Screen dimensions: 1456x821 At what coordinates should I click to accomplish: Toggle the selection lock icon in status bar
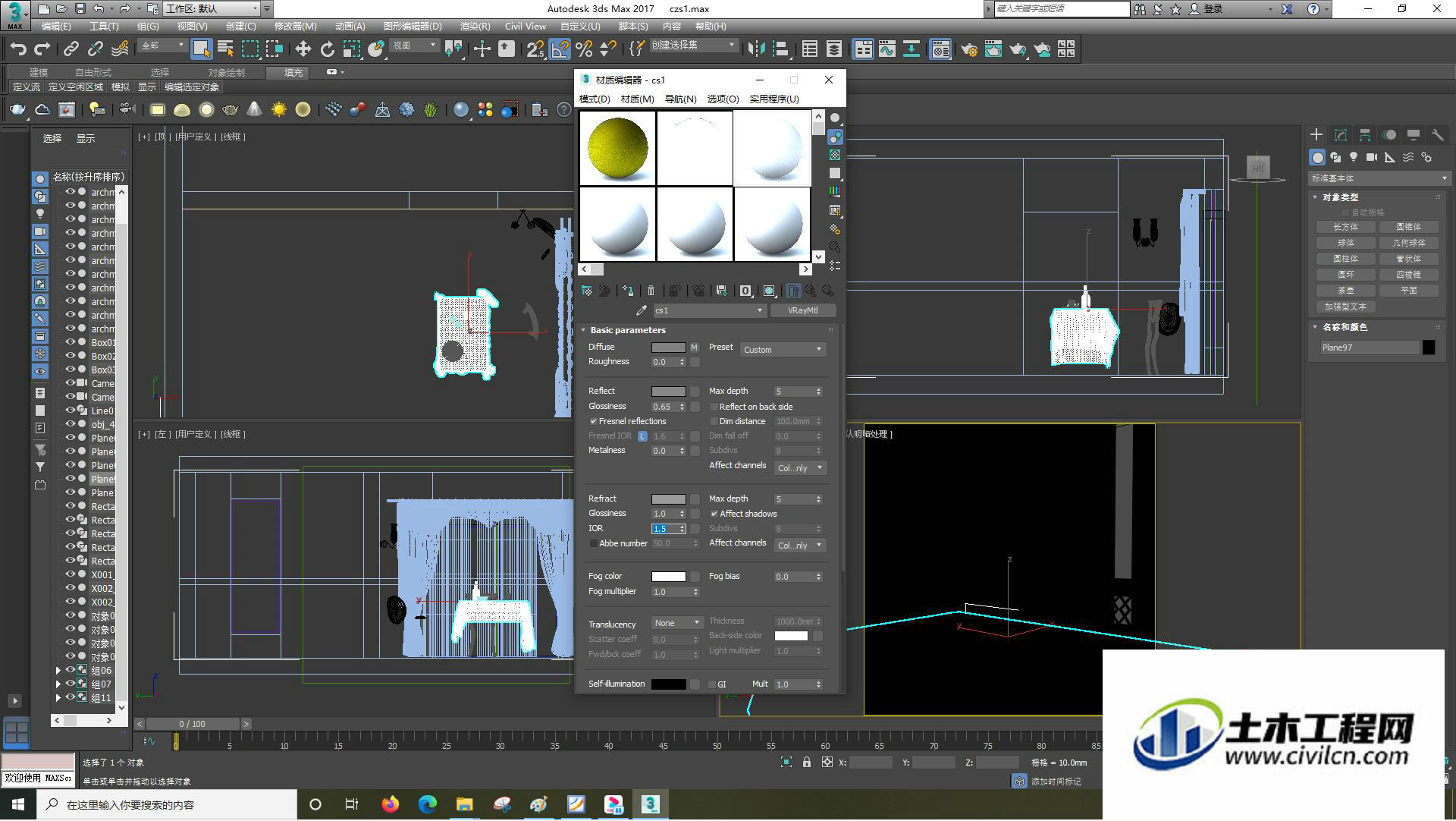(x=806, y=763)
